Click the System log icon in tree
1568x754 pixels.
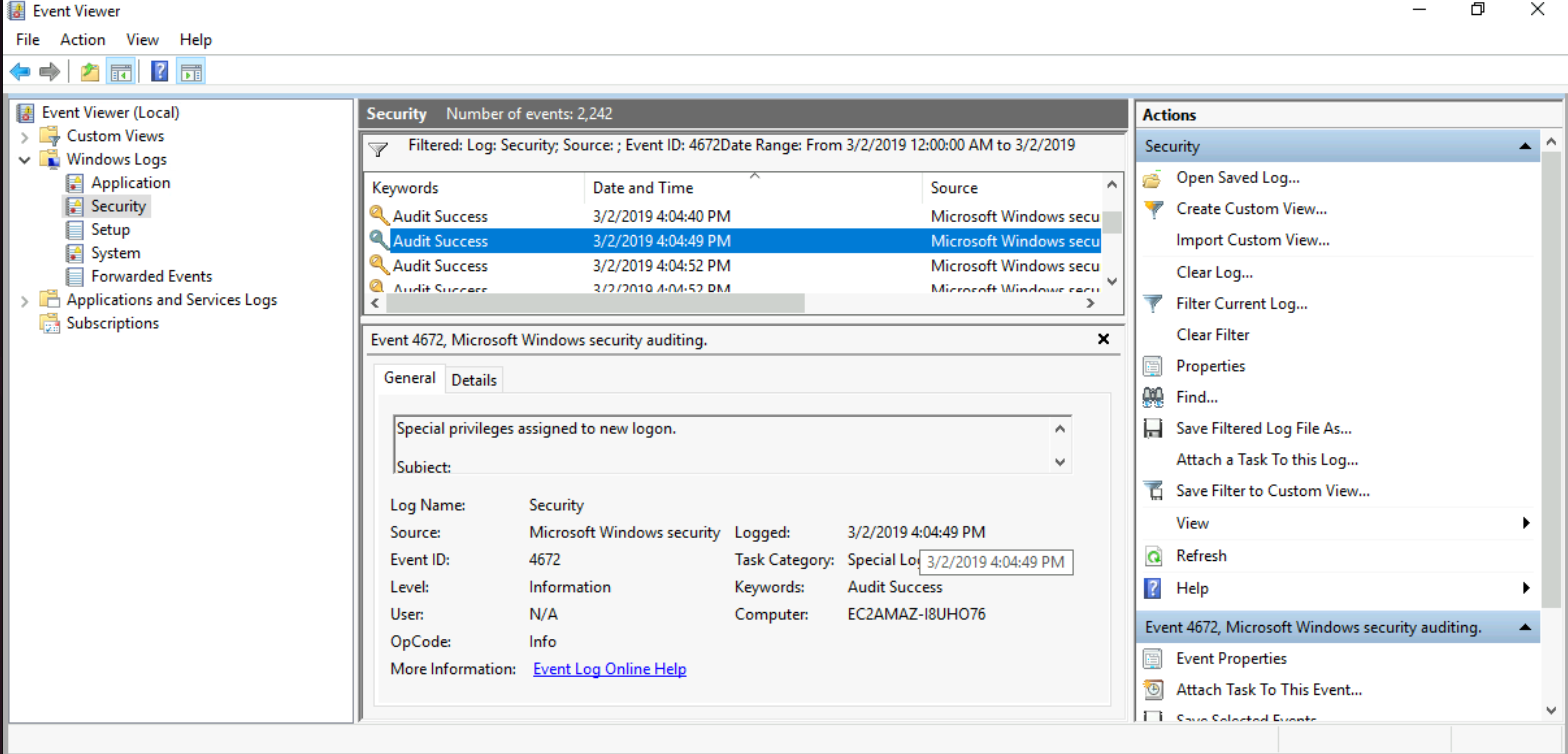pyautogui.click(x=74, y=253)
